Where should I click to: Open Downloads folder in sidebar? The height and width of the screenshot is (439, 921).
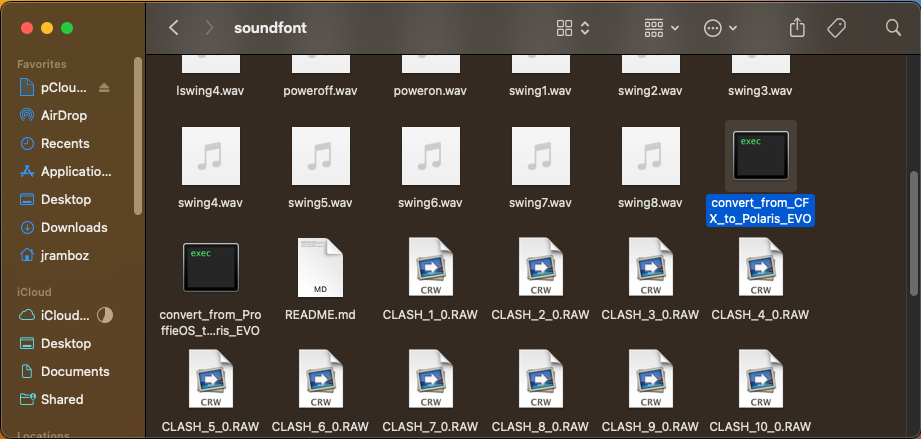(73, 227)
